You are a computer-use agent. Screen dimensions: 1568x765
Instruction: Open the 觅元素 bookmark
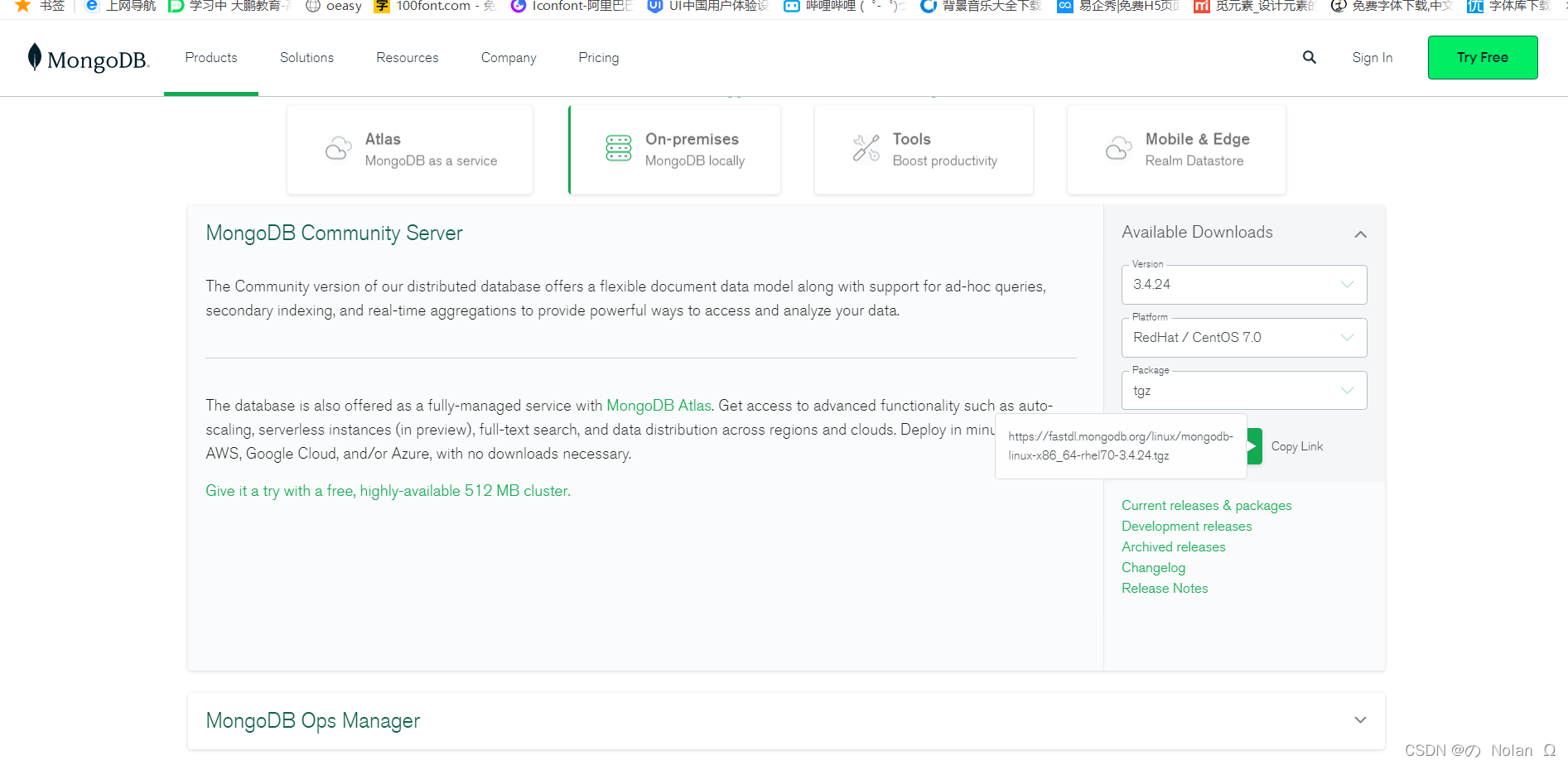(x=1255, y=6)
